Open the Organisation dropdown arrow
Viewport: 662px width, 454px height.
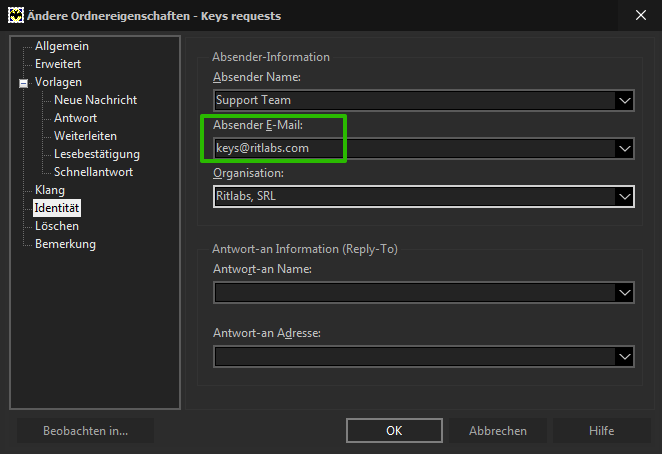624,196
